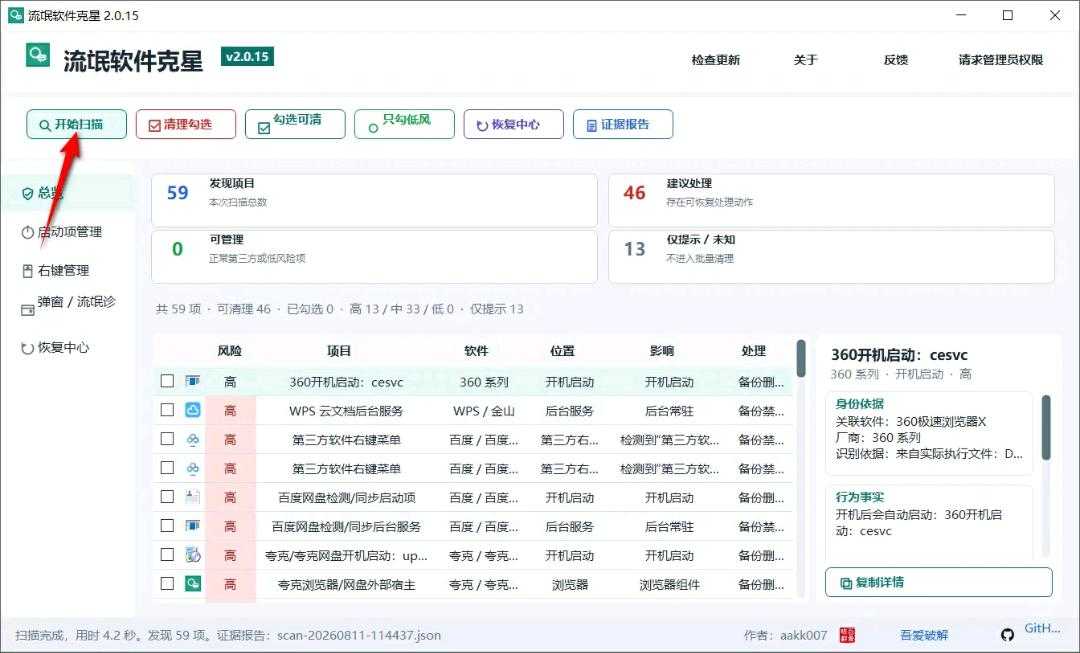
Task: Click the Baidu icon of the second 第三方软件右键菜单 row
Action: coord(193,468)
